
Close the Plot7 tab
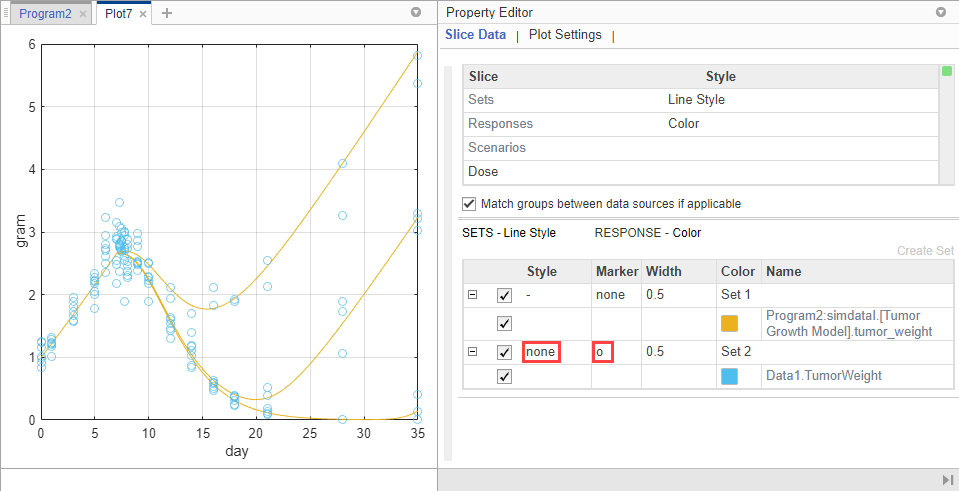coord(143,14)
